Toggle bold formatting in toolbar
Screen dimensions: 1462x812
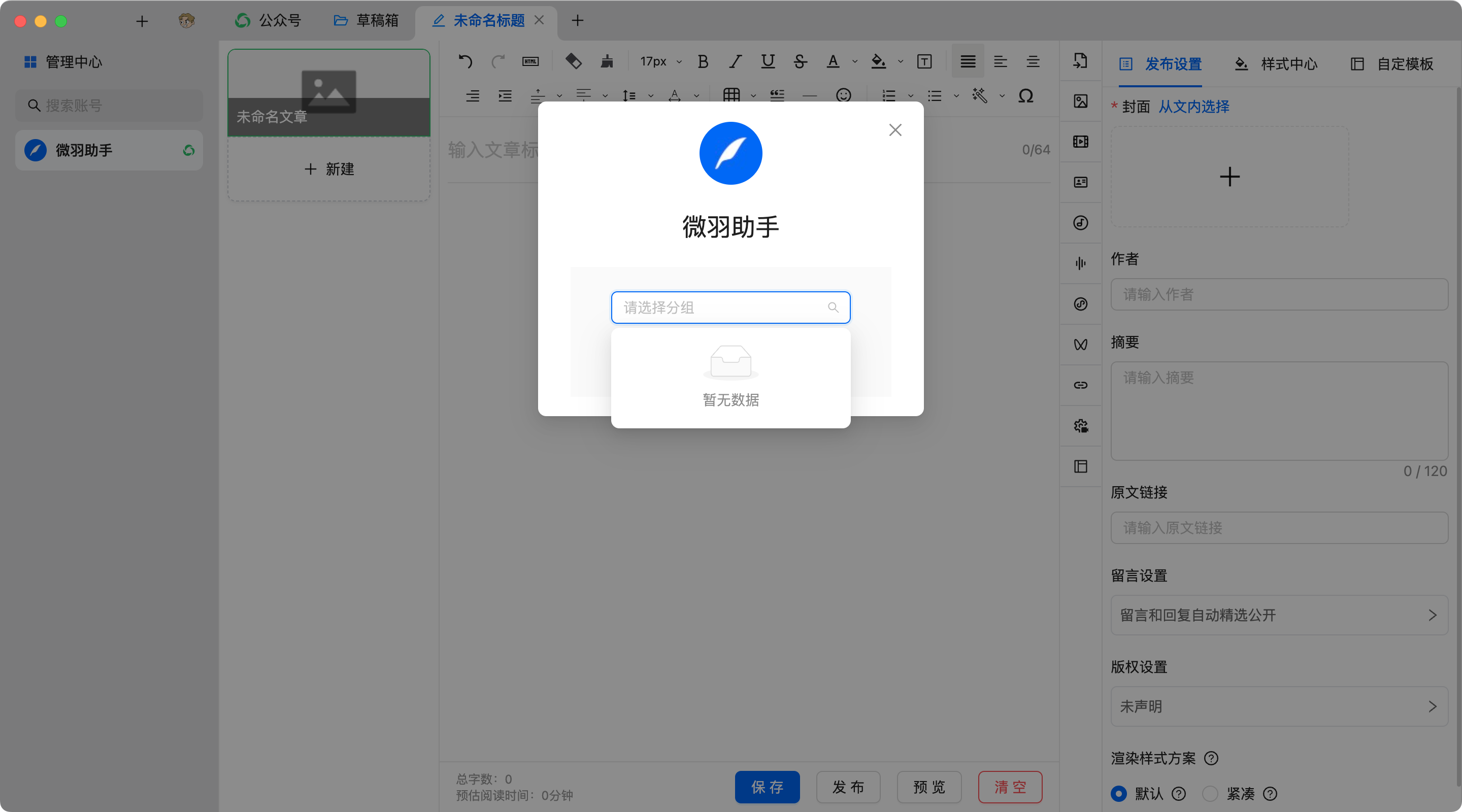click(x=703, y=61)
